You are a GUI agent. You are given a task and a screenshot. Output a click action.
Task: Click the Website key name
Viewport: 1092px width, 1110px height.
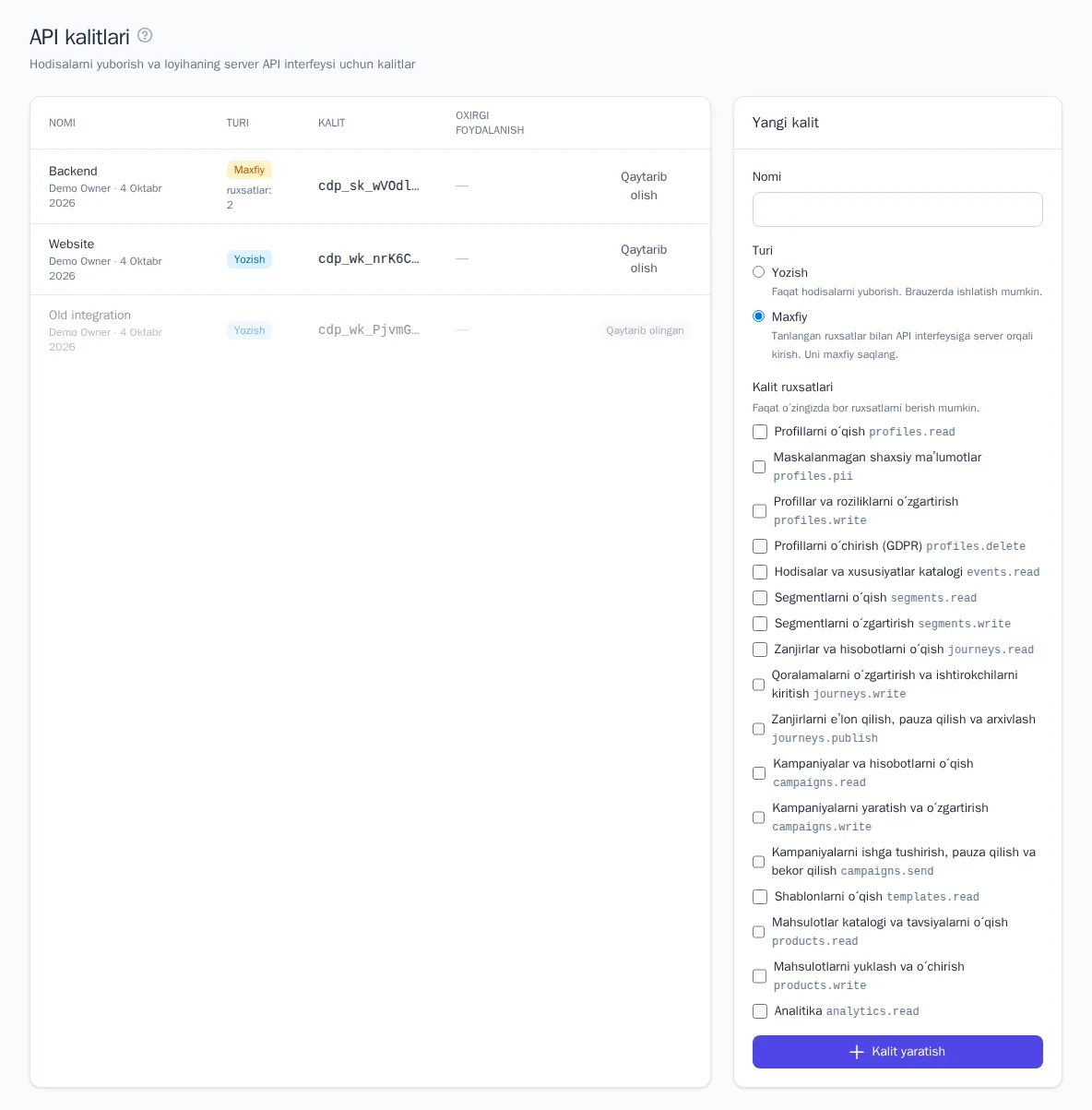71,245
